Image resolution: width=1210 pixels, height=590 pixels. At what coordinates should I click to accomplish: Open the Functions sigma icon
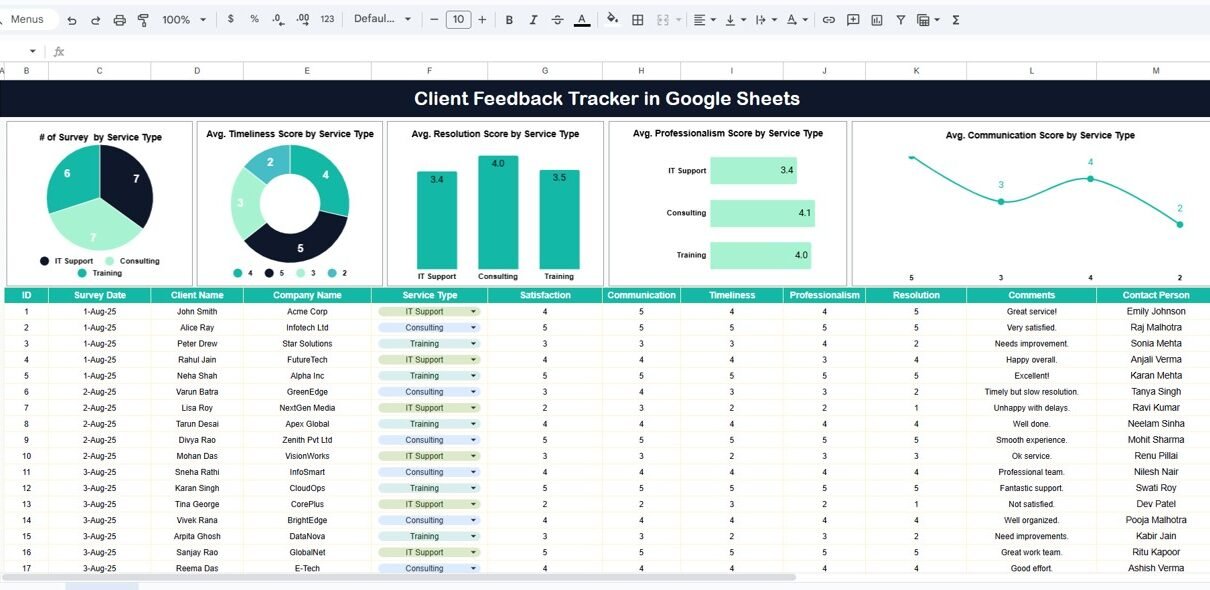coord(955,20)
